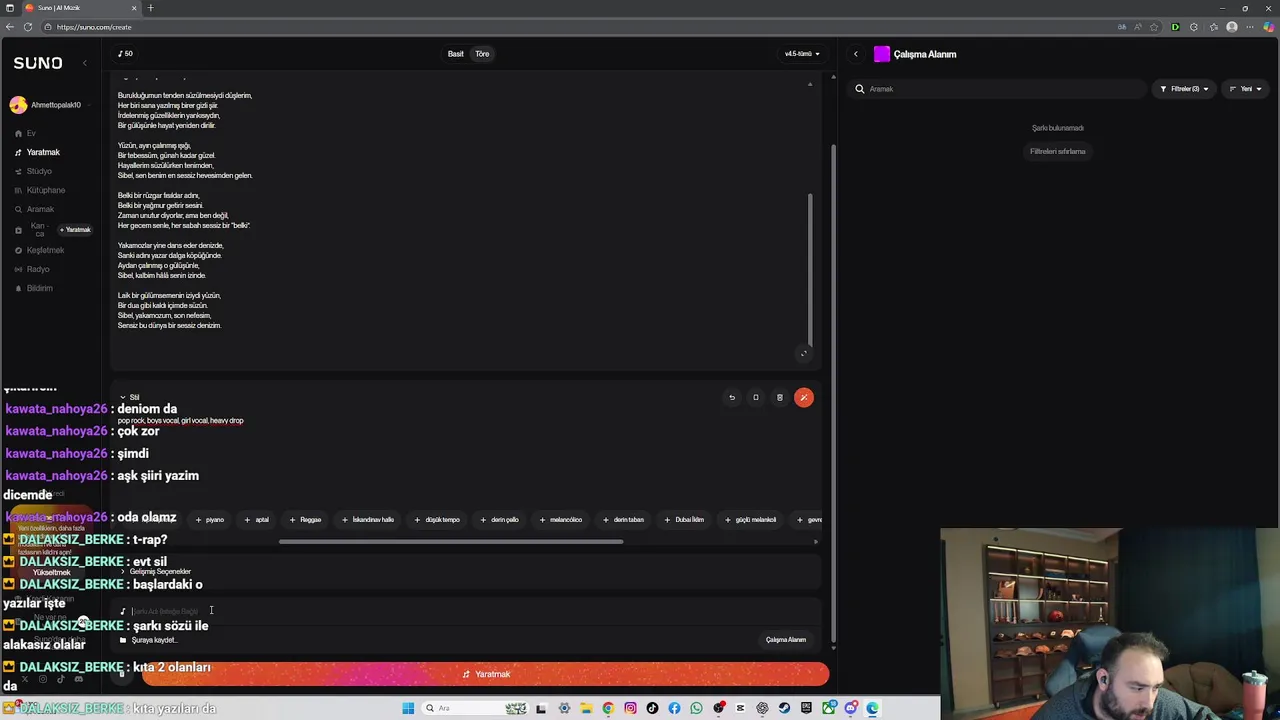Screen dimensions: 1280x720
Task: Open the Filtreler (3) dropdown
Action: tap(1184, 89)
